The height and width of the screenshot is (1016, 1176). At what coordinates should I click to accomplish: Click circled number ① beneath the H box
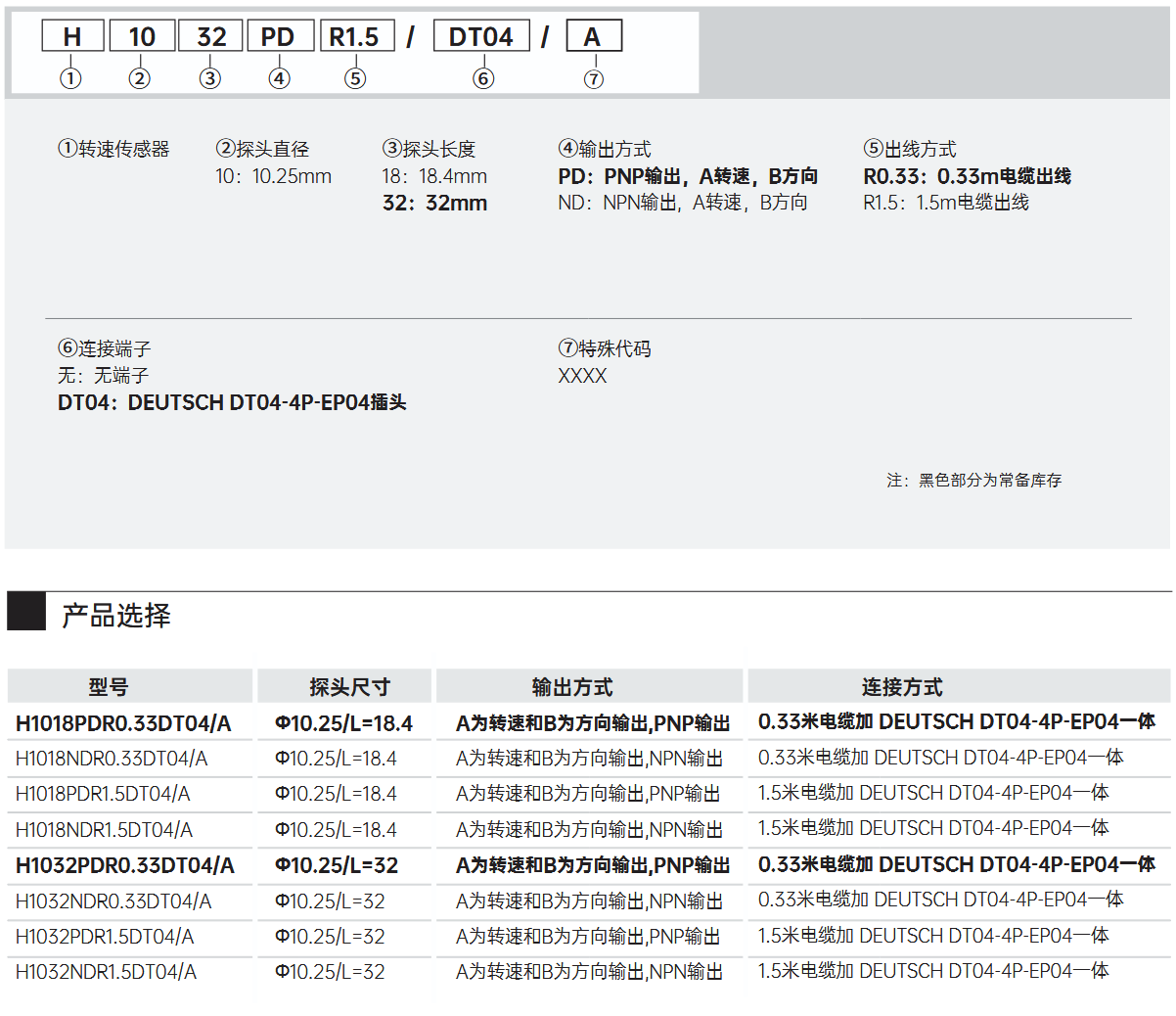[x=70, y=78]
